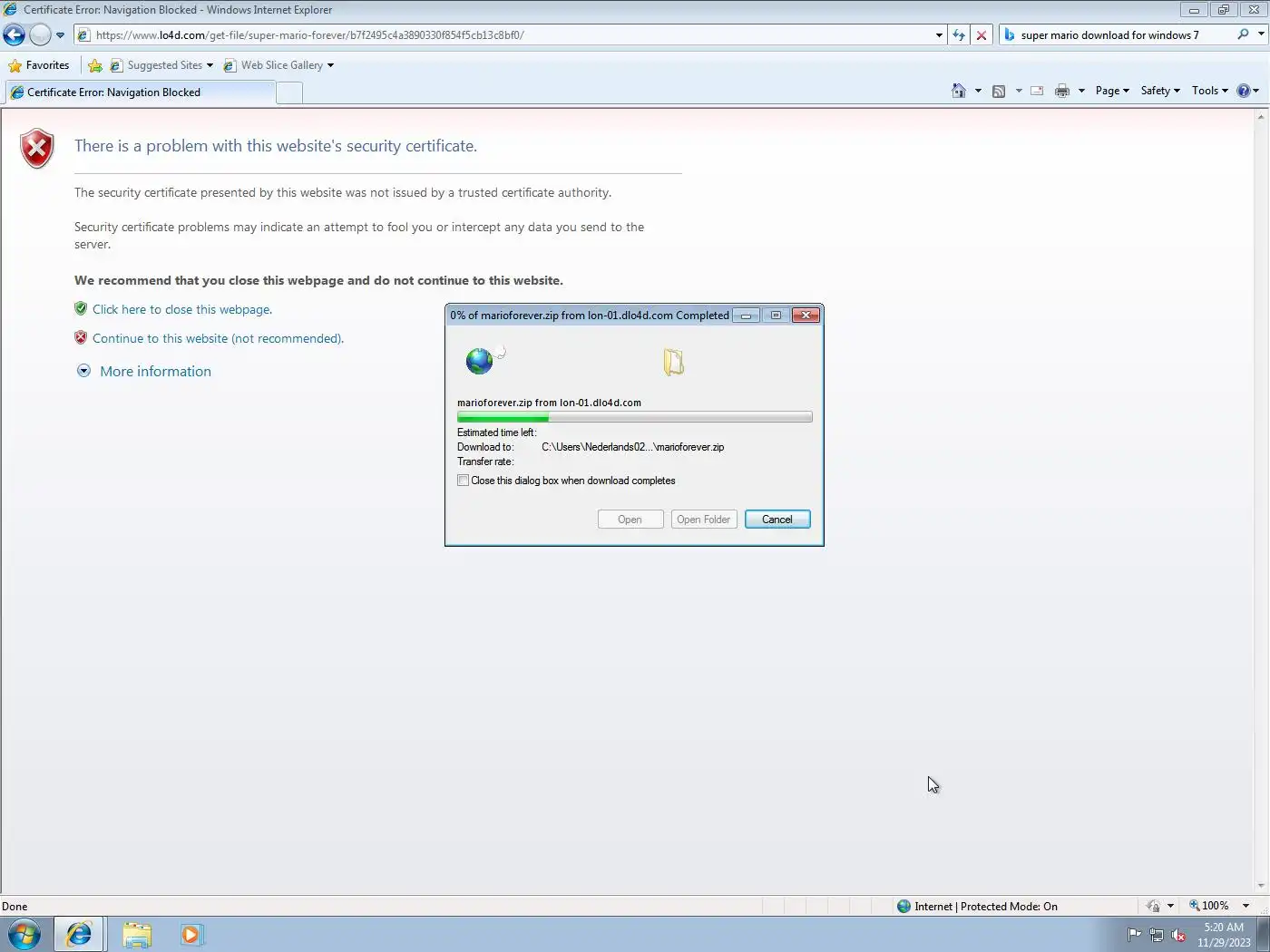Viewport: 1270px width, 952px height.
Task: Expand the address bar autocomplete dropdown
Action: click(939, 35)
